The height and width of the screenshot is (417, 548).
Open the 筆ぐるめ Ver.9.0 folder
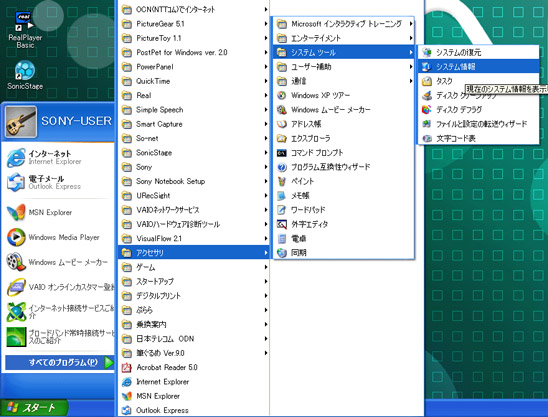(193, 353)
